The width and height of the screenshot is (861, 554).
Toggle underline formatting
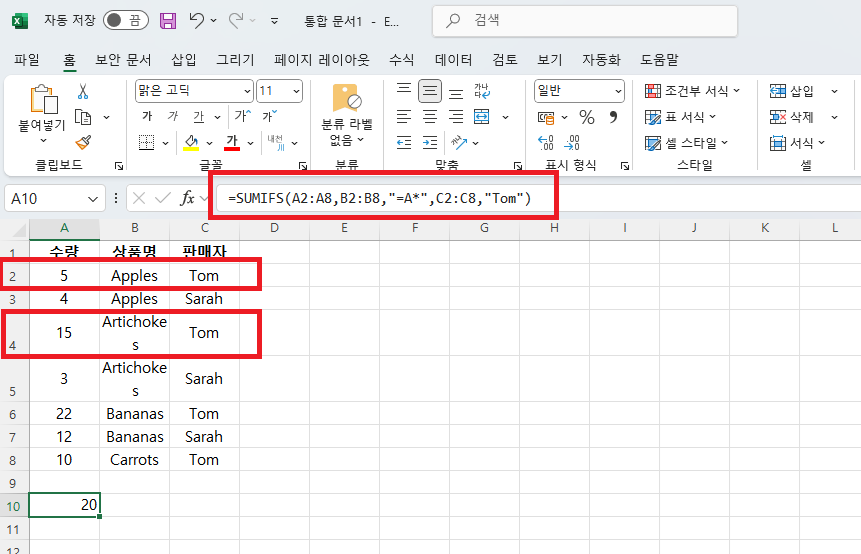pyautogui.click(x=198, y=116)
